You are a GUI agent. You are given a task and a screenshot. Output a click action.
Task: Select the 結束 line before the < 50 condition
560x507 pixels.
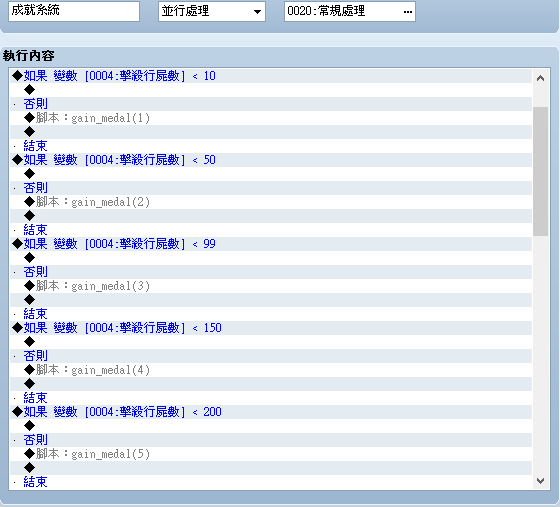pos(271,146)
